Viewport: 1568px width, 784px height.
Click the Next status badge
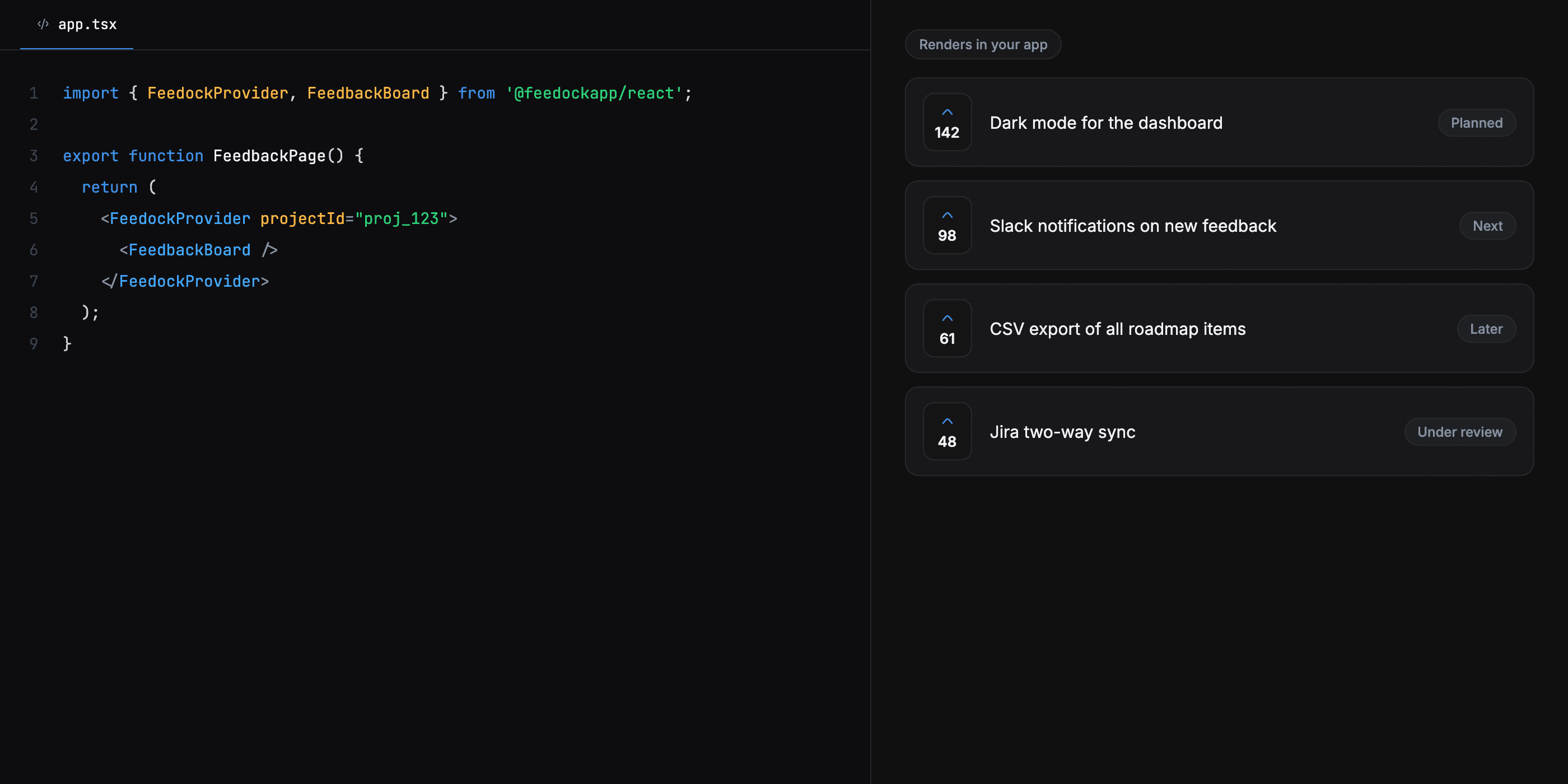click(1488, 226)
